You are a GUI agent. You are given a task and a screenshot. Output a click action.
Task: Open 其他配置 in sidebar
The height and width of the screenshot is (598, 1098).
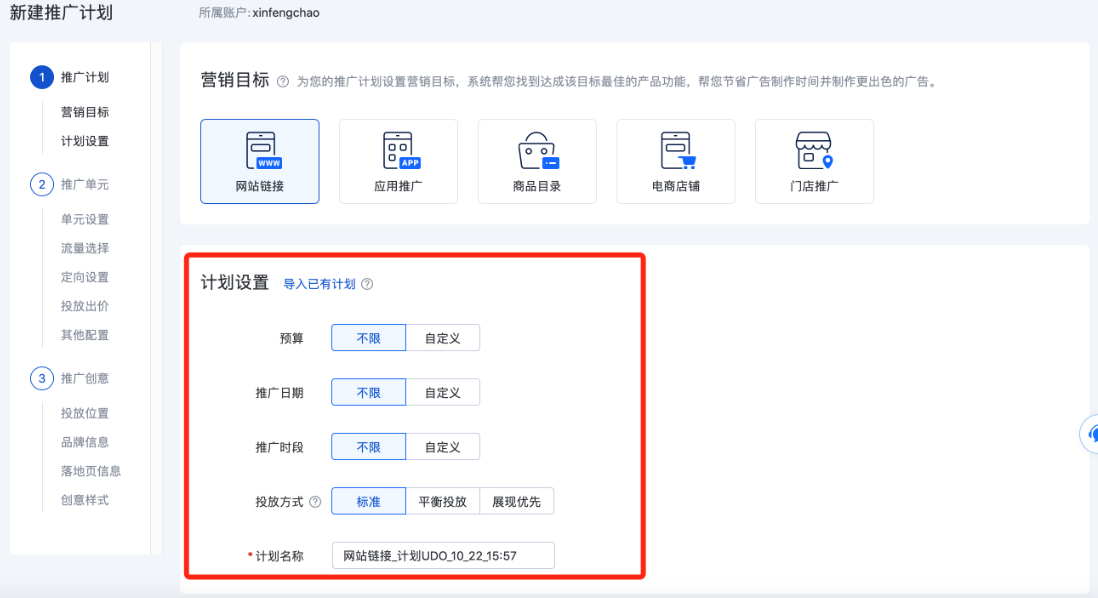(x=85, y=335)
